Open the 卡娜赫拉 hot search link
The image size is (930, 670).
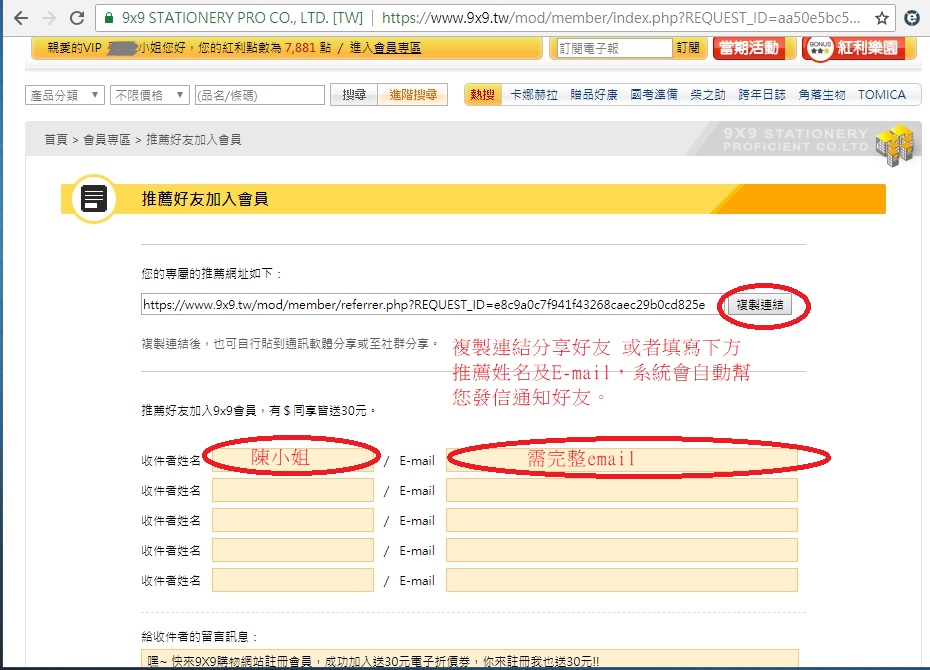coord(534,95)
